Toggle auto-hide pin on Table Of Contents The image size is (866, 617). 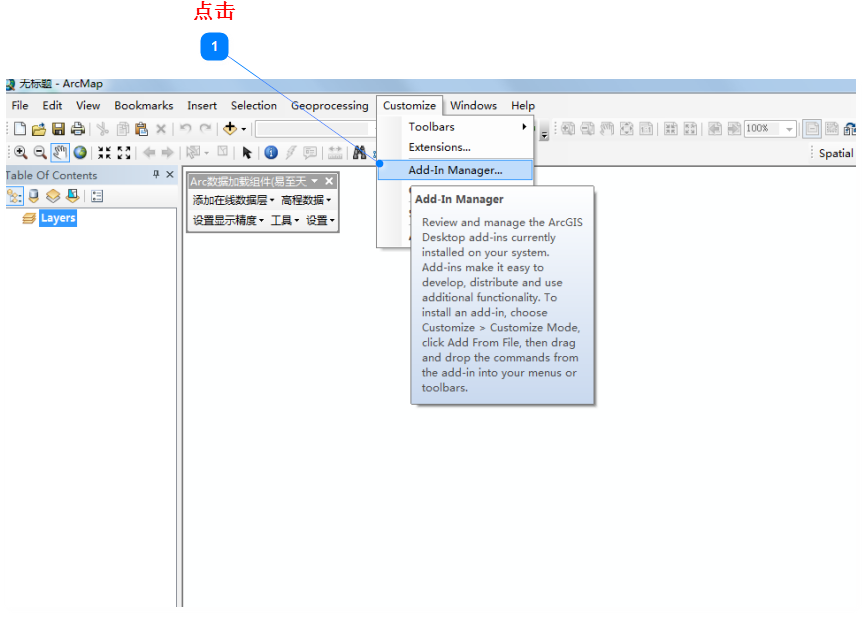coord(156,175)
